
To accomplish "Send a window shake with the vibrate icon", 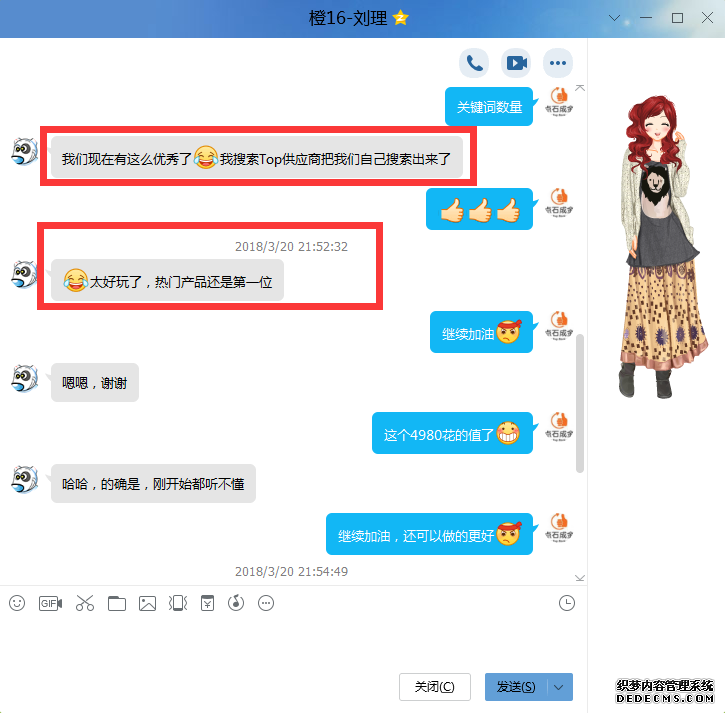I will click(x=178, y=603).
